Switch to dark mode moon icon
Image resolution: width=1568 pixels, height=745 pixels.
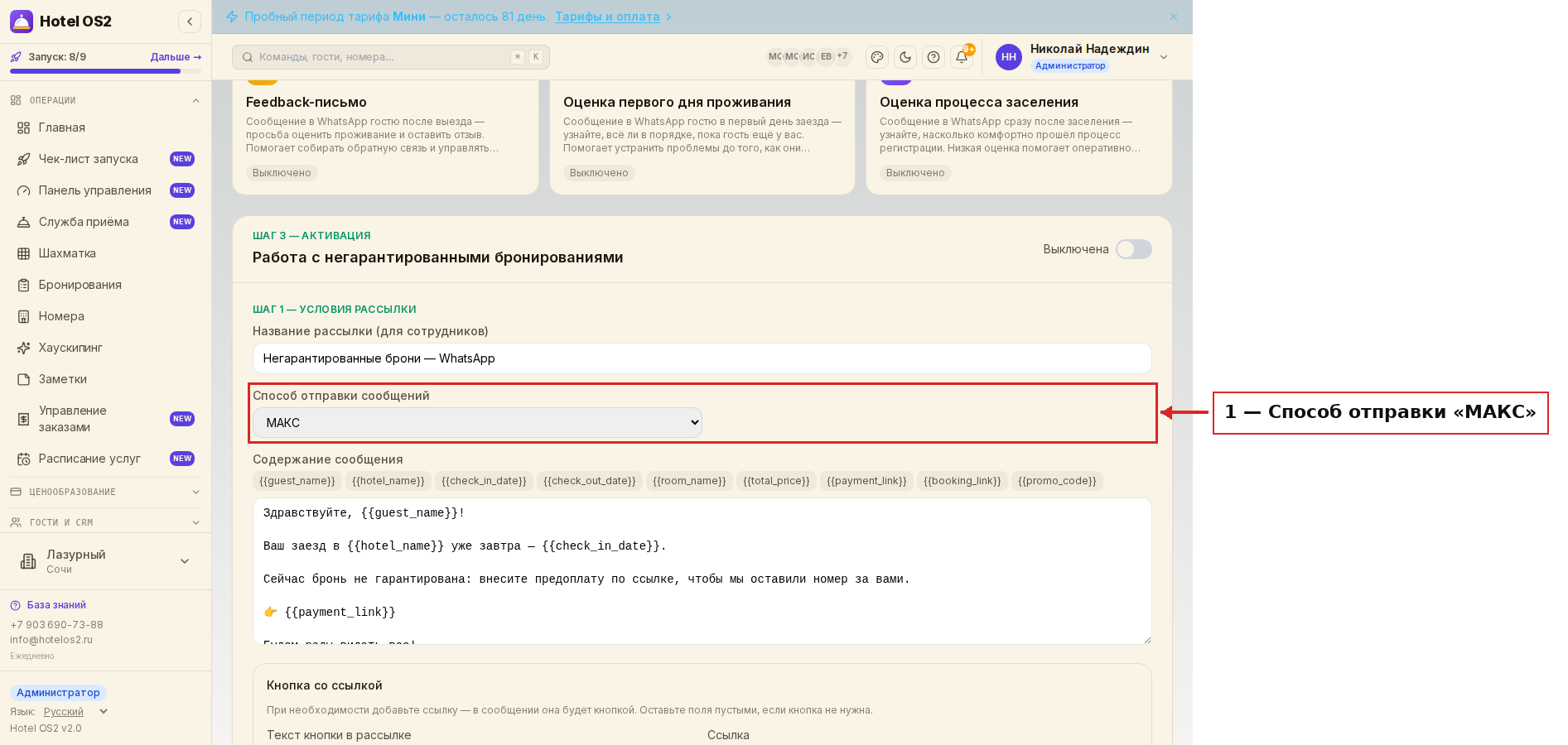905,57
